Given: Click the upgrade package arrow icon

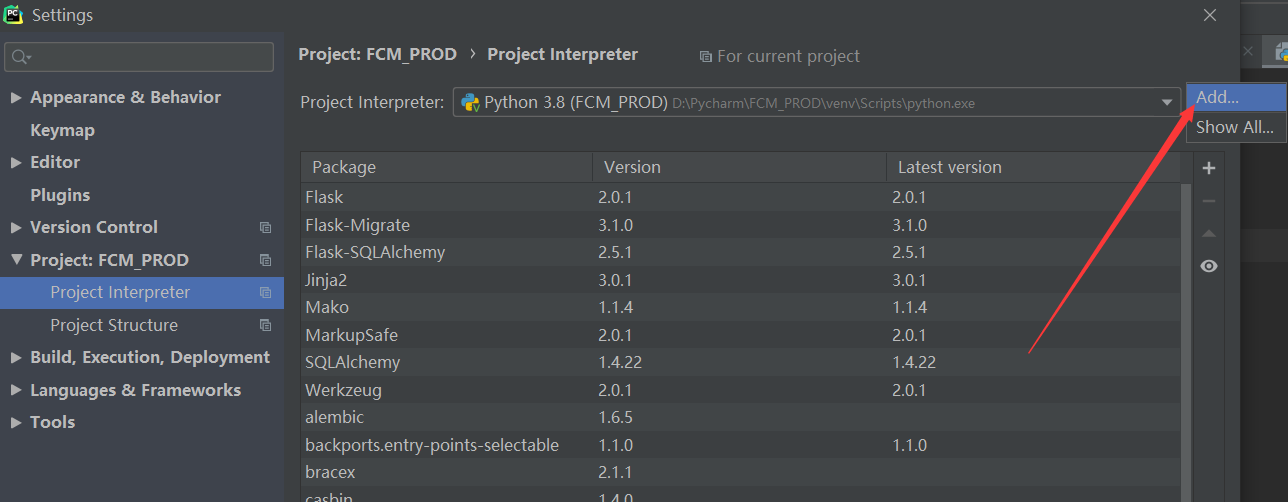Looking at the screenshot, I should [1208, 233].
